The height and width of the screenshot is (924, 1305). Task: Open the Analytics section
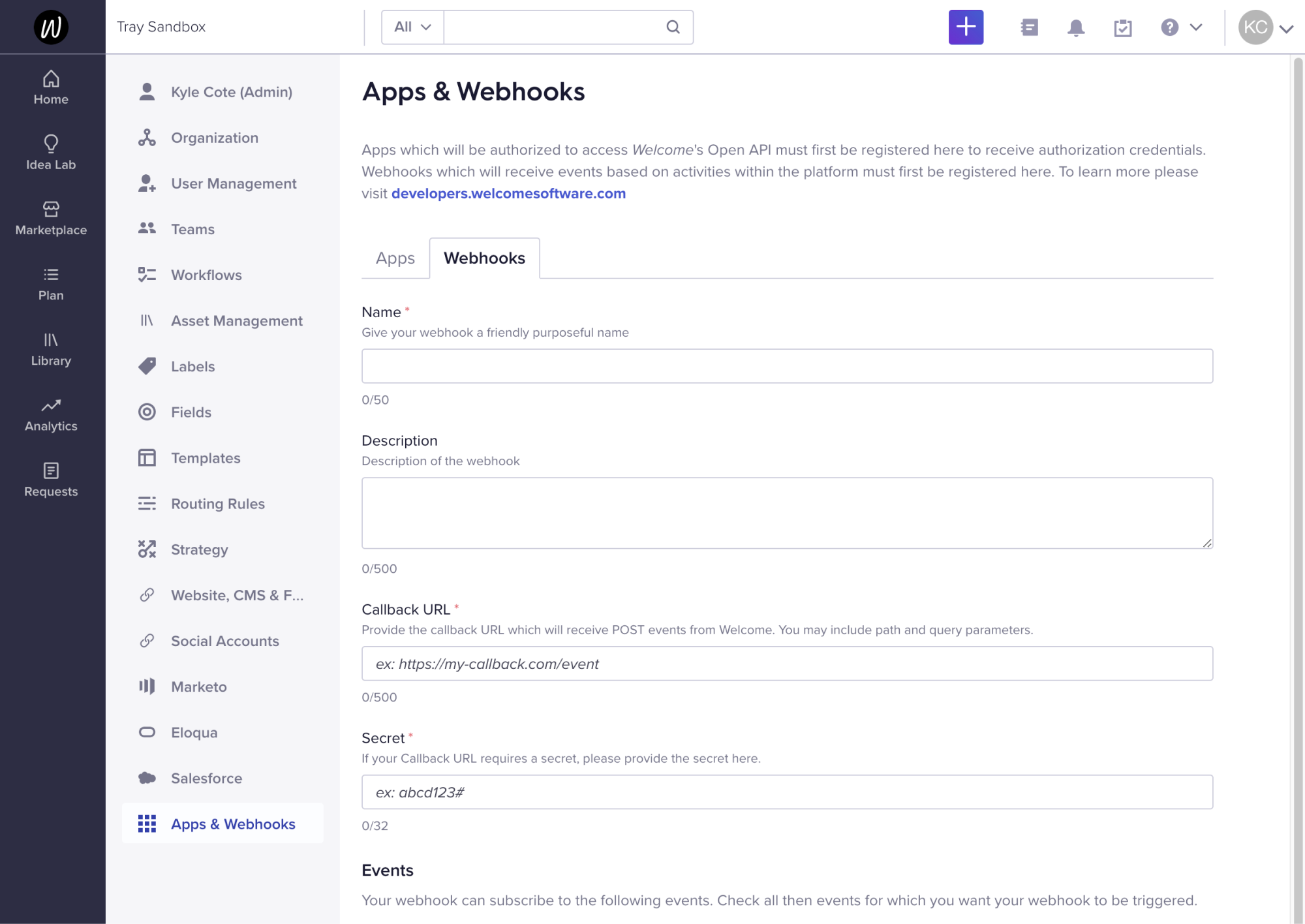(x=51, y=414)
